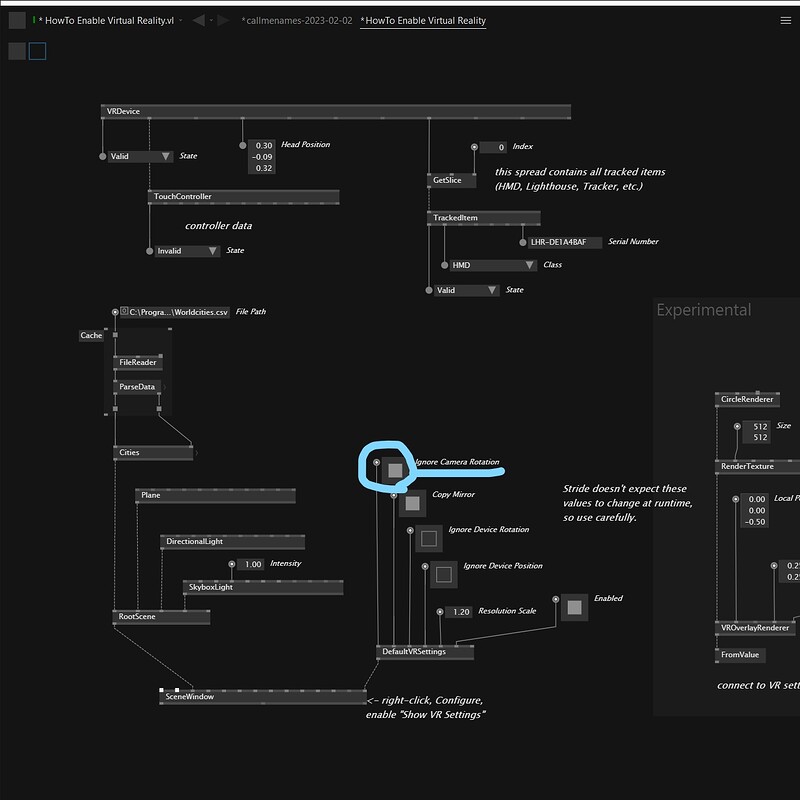Edit the Serial Number field LHR-DE1A4BAF
The width and height of the screenshot is (800, 800).
[565, 242]
